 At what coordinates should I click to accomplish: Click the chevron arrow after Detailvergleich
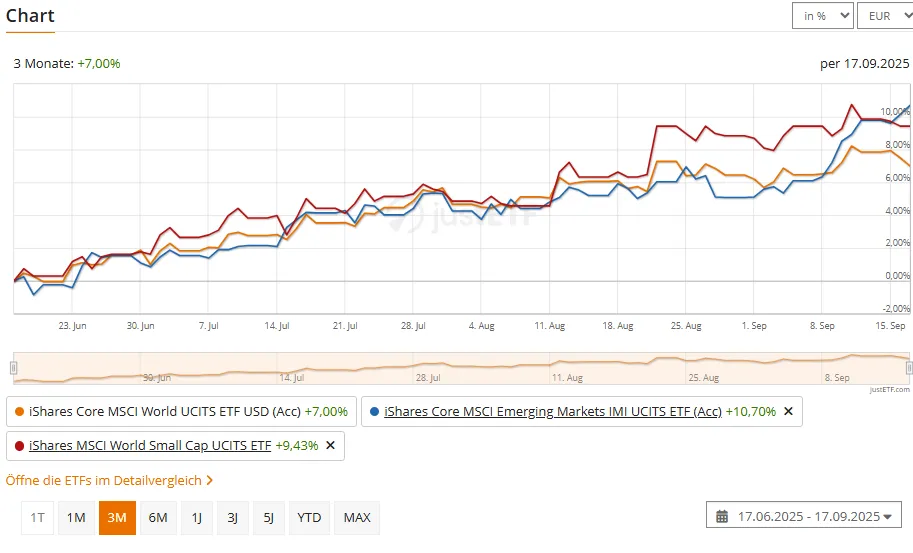tap(210, 480)
